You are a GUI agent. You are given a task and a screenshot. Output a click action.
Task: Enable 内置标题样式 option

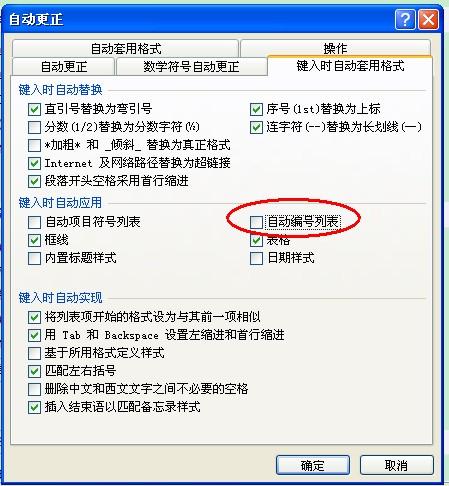click(34, 258)
